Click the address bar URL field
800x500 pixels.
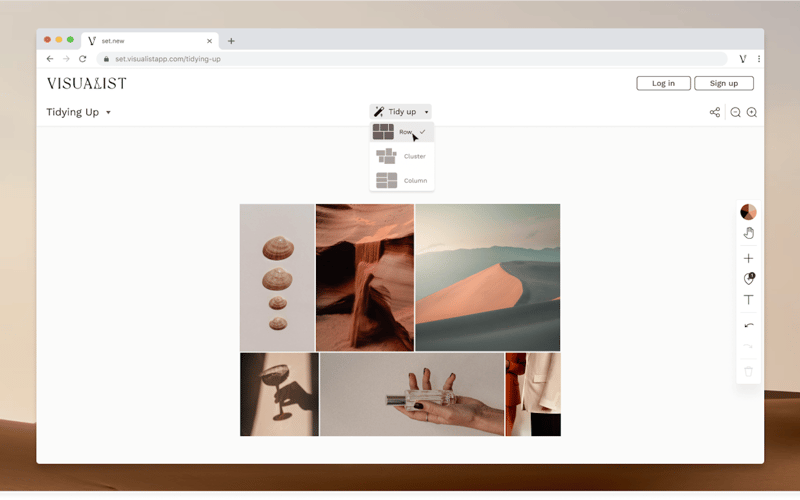pyautogui.click(x=412, y=59)
